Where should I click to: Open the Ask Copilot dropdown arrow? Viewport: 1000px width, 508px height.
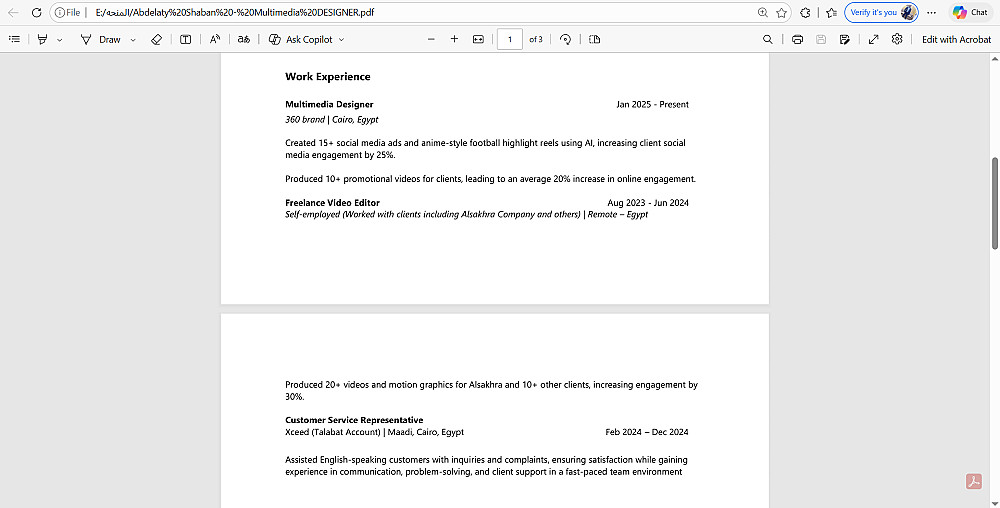pyautogui.click(x=341, y=40)
